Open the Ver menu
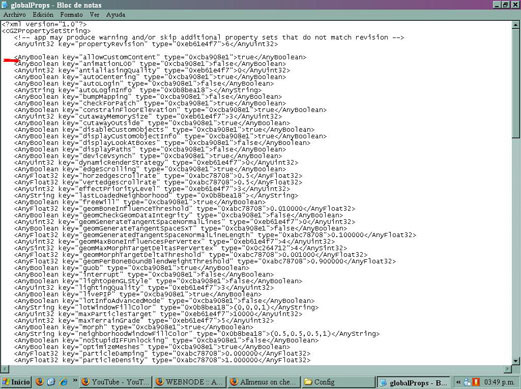Image resolution: width=521 pixels, height=389 pixels. click(94, 15)
